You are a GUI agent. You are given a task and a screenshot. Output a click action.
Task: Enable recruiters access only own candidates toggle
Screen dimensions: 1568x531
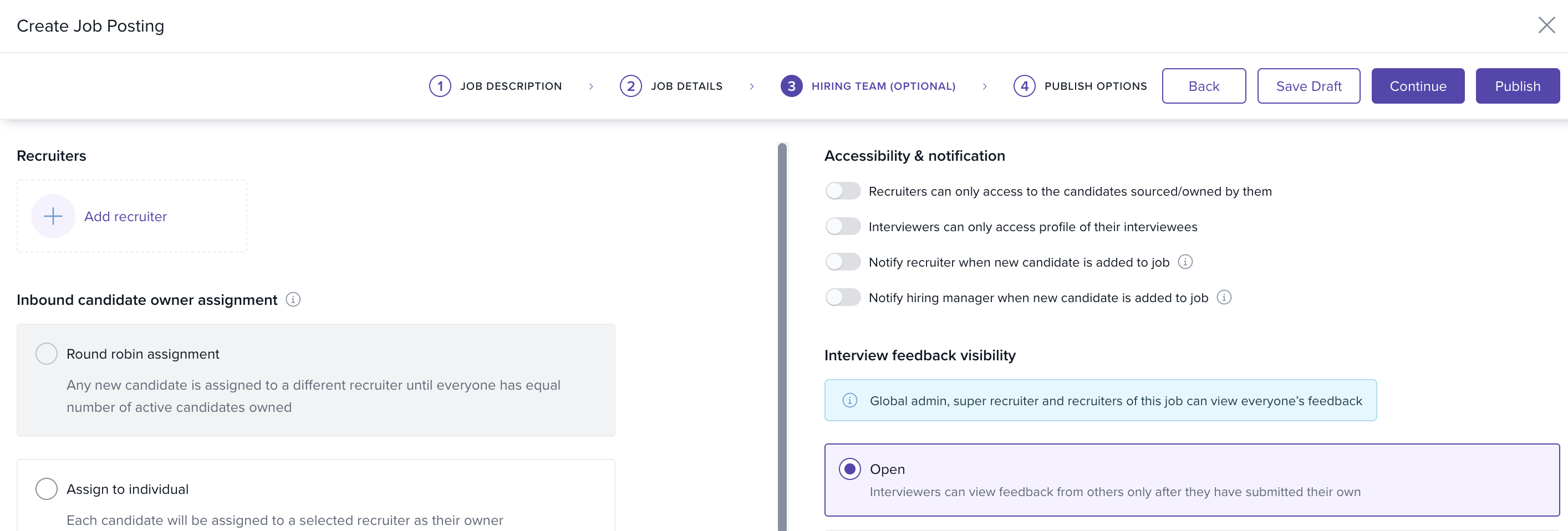[842, 191]
